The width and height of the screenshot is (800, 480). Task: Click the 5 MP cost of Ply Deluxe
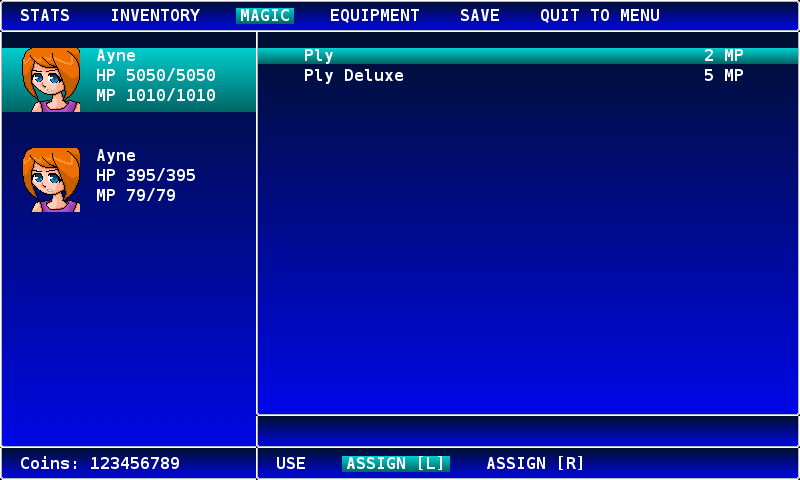[x=723, y=76]
